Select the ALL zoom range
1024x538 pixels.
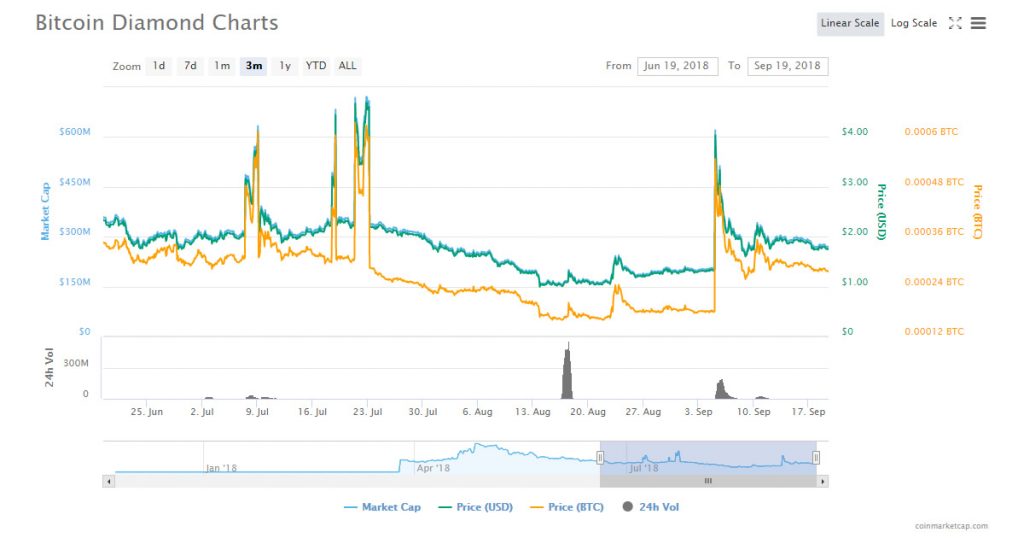(347, 66)
